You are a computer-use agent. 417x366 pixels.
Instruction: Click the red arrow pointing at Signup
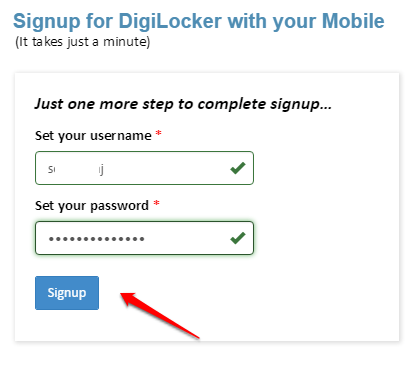click(160, 315)
